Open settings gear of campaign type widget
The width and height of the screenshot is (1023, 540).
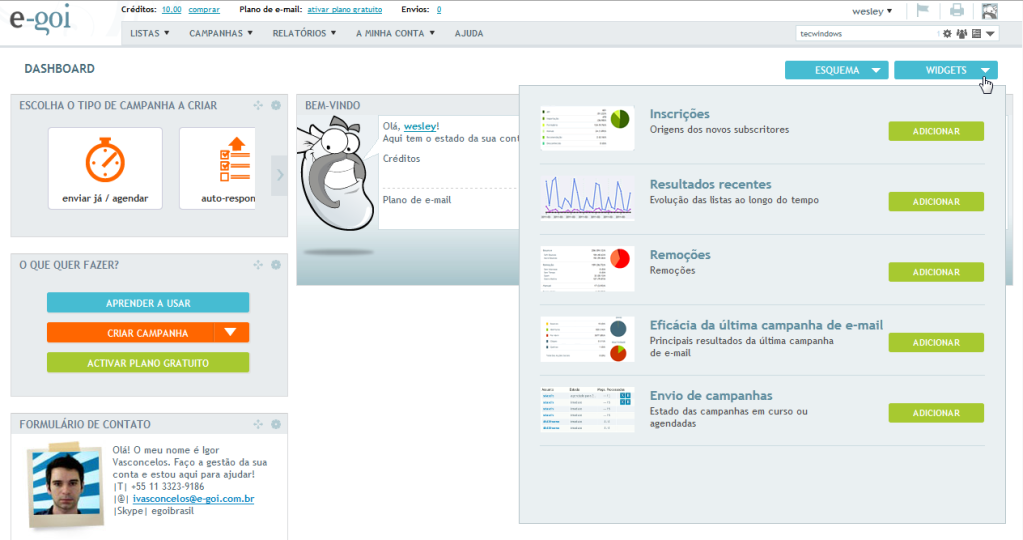(x=276, y=105)
